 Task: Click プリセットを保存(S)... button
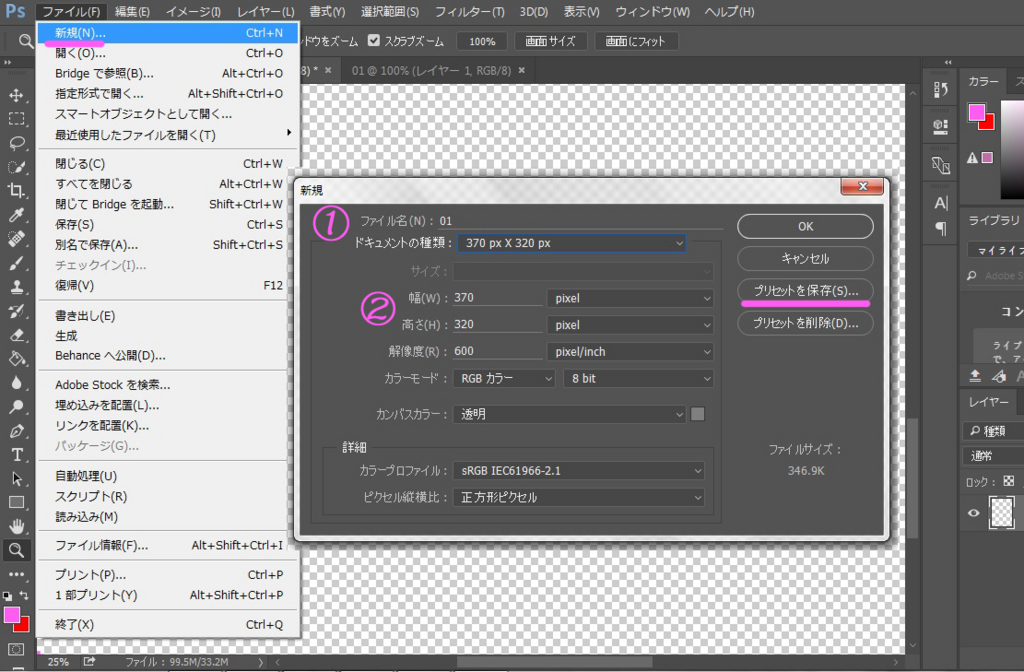tap(805, 291)
